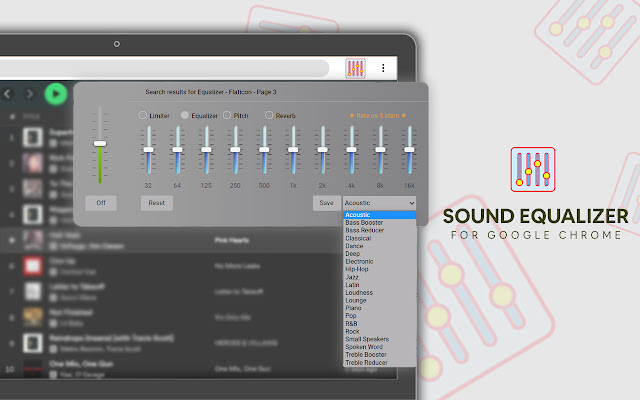Click the green play button

point(57,94)
